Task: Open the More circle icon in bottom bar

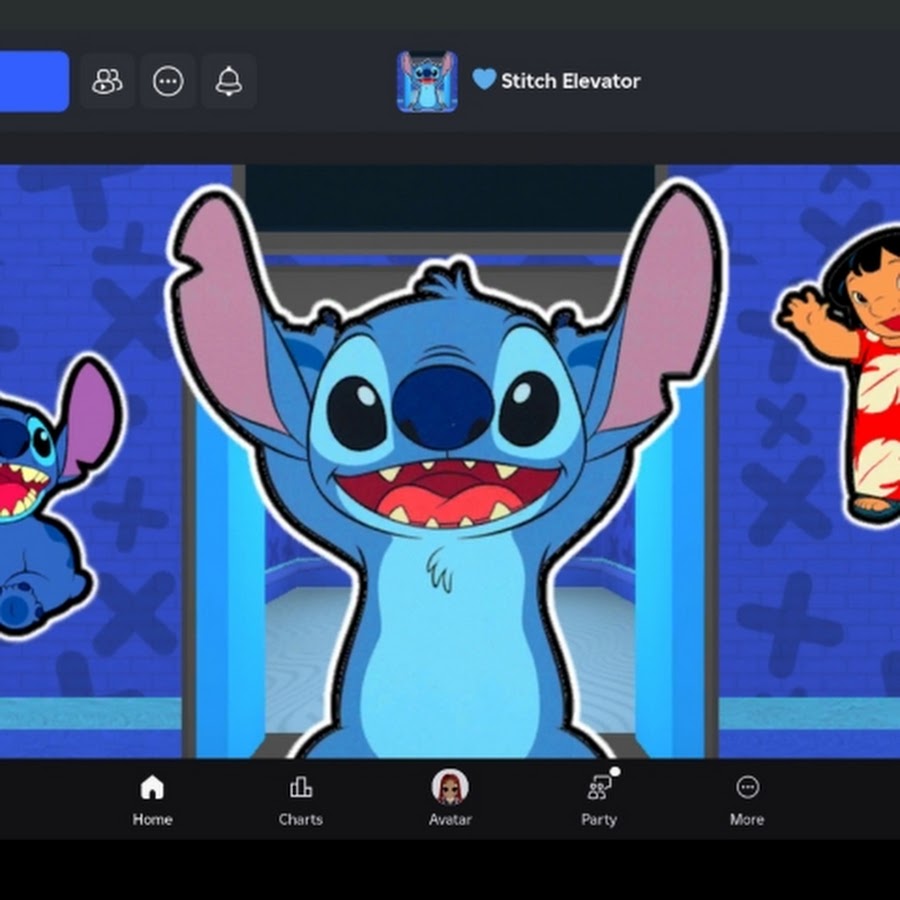Action: pos(747,787)
